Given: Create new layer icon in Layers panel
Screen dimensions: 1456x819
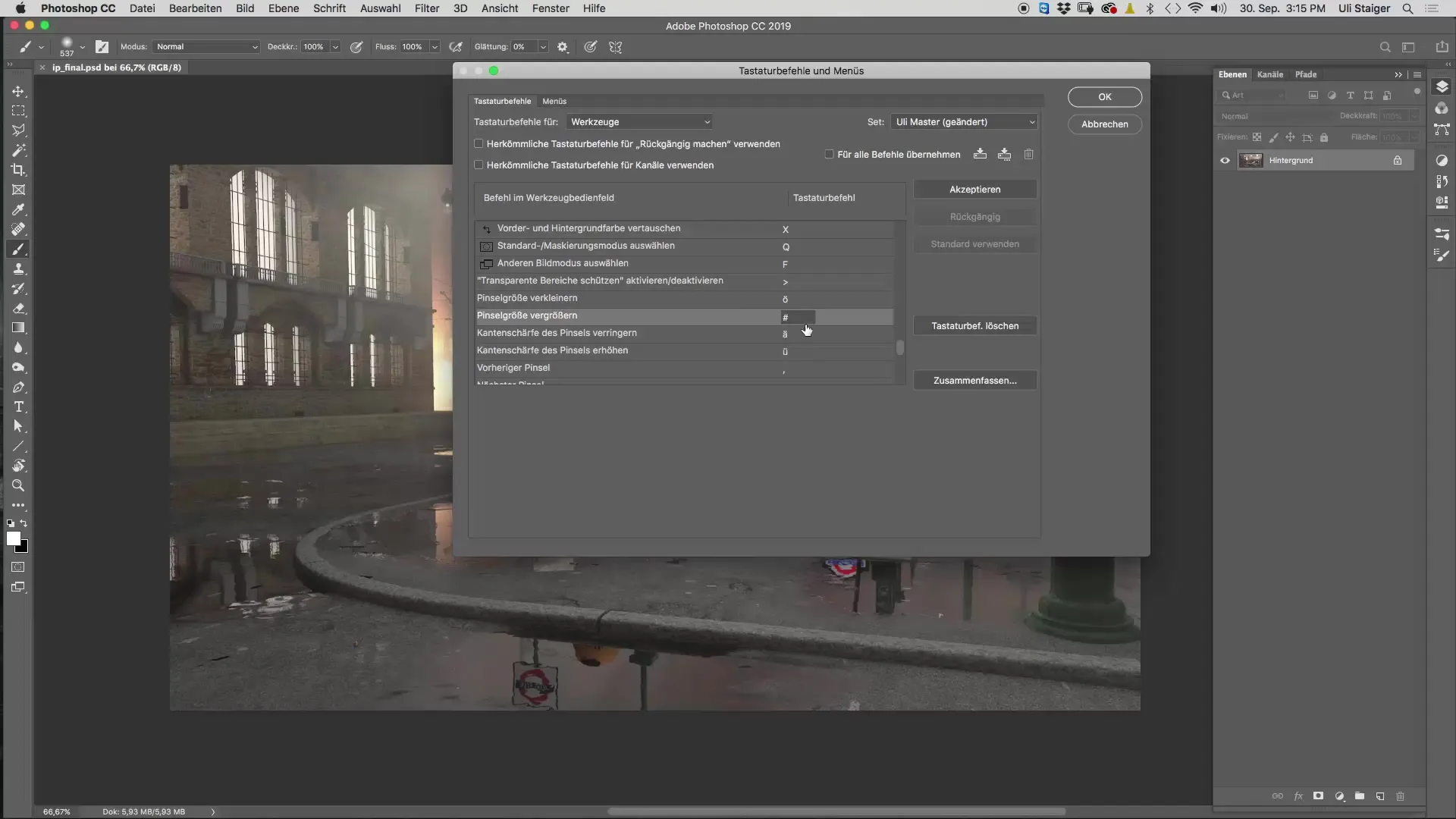Looking at the screenshot, I should tap(1380, 796).
